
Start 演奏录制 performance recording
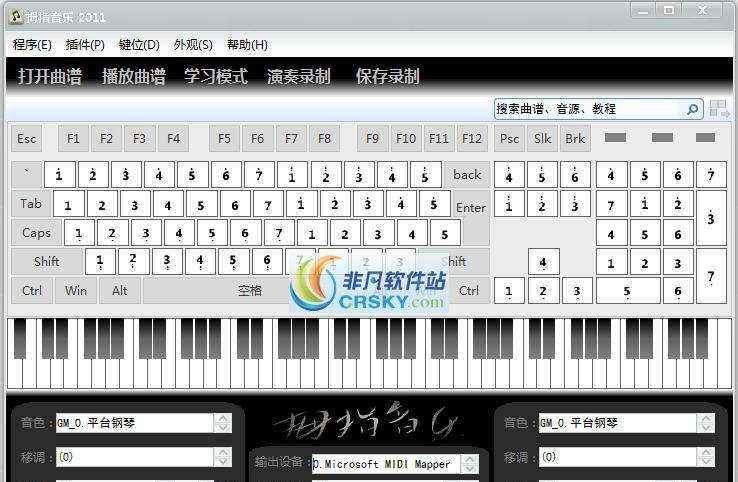[299, 76]
